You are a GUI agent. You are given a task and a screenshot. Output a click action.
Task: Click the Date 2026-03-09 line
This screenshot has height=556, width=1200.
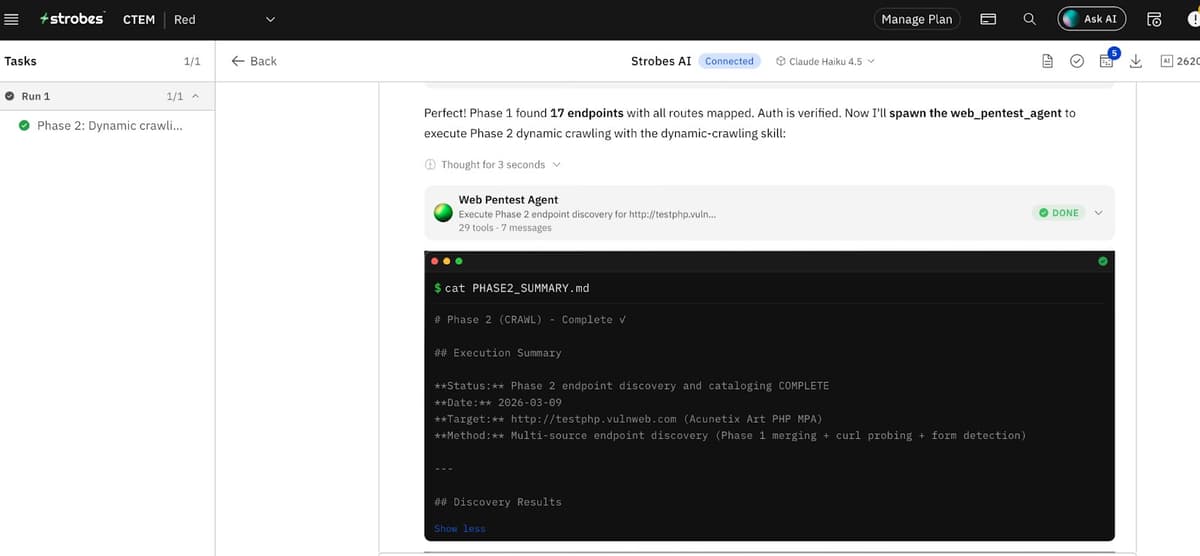[498, 403]
